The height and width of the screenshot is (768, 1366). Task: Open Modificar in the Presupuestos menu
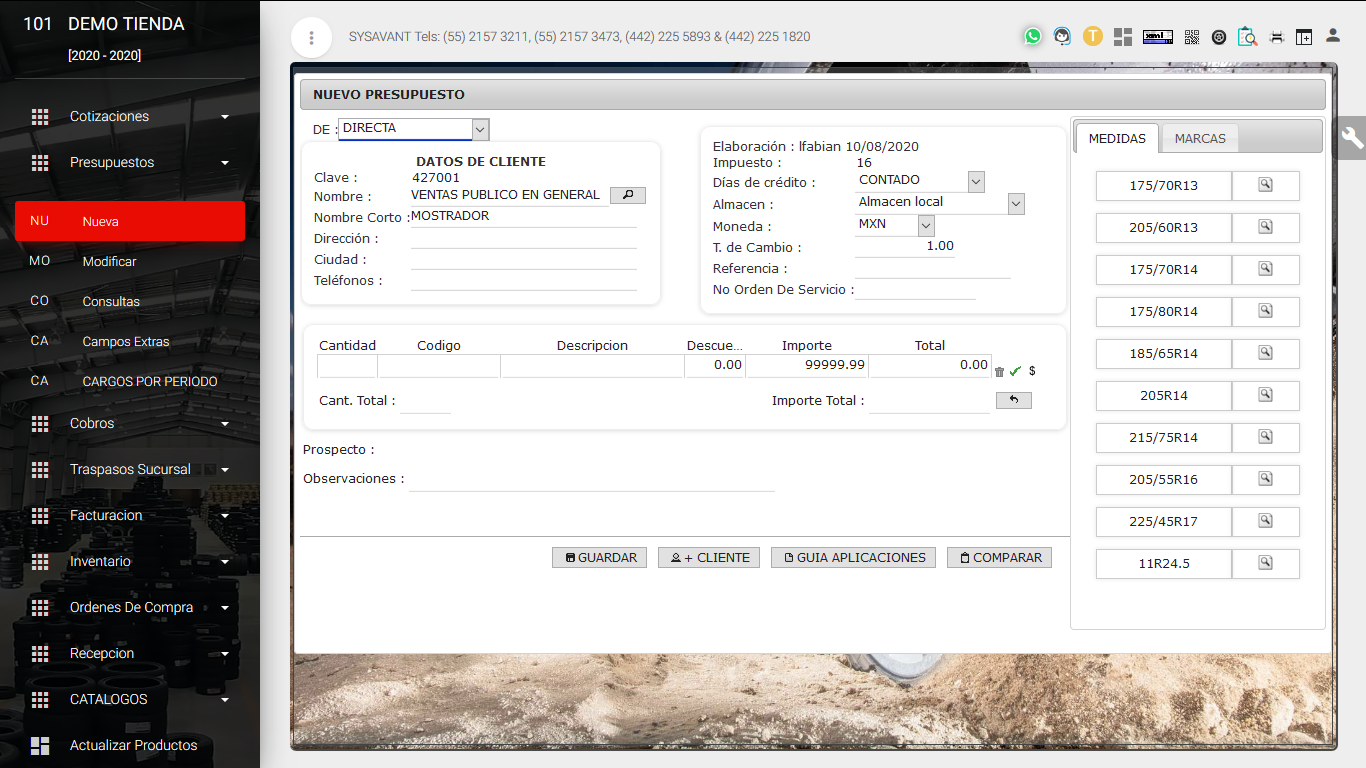pos(110,261)
